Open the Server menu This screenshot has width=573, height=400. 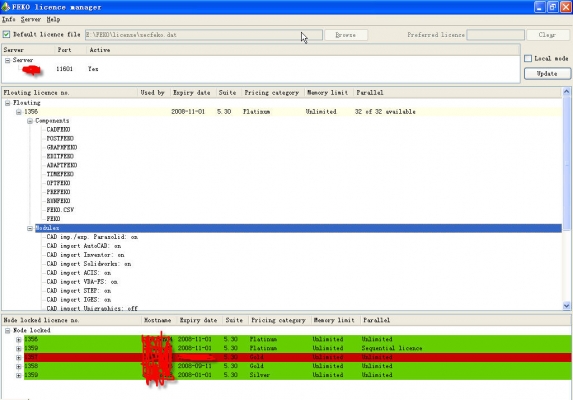click(x=31, y=19)
